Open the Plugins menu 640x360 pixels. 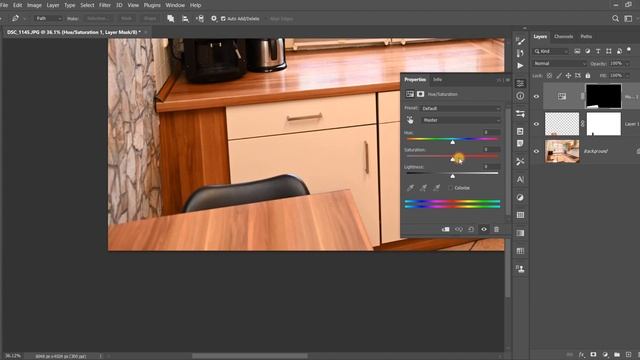coord(152,5)
